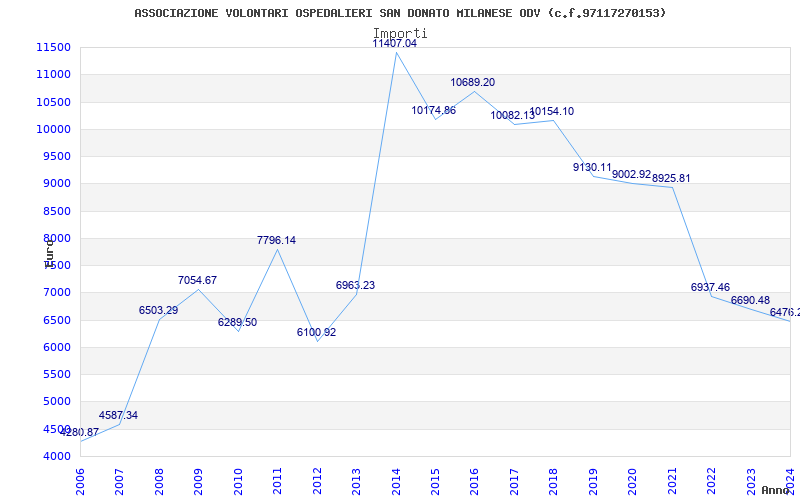Image resolution: width=800 pixels, height=500 pixels.
Task: Click the y-axis tick 5500
Action: pyautogui.click(x=56, y=374)
